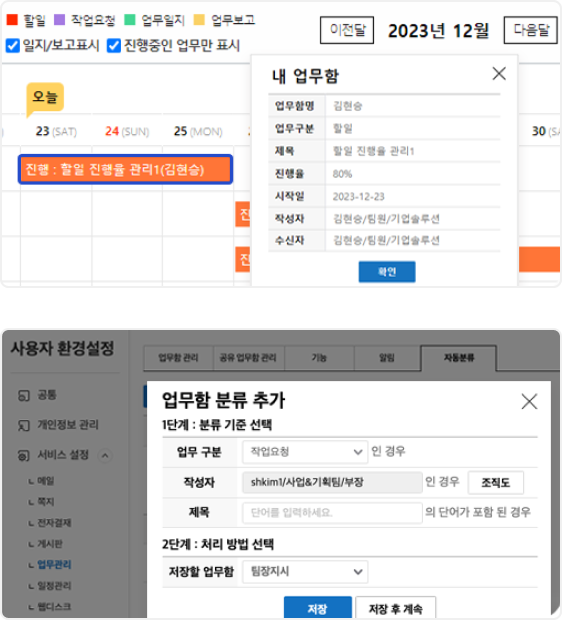
Task: Click the 수신자 value 김현승/팀원/기업솔루션
Action: pyautogui.click(x=386, y=240)
